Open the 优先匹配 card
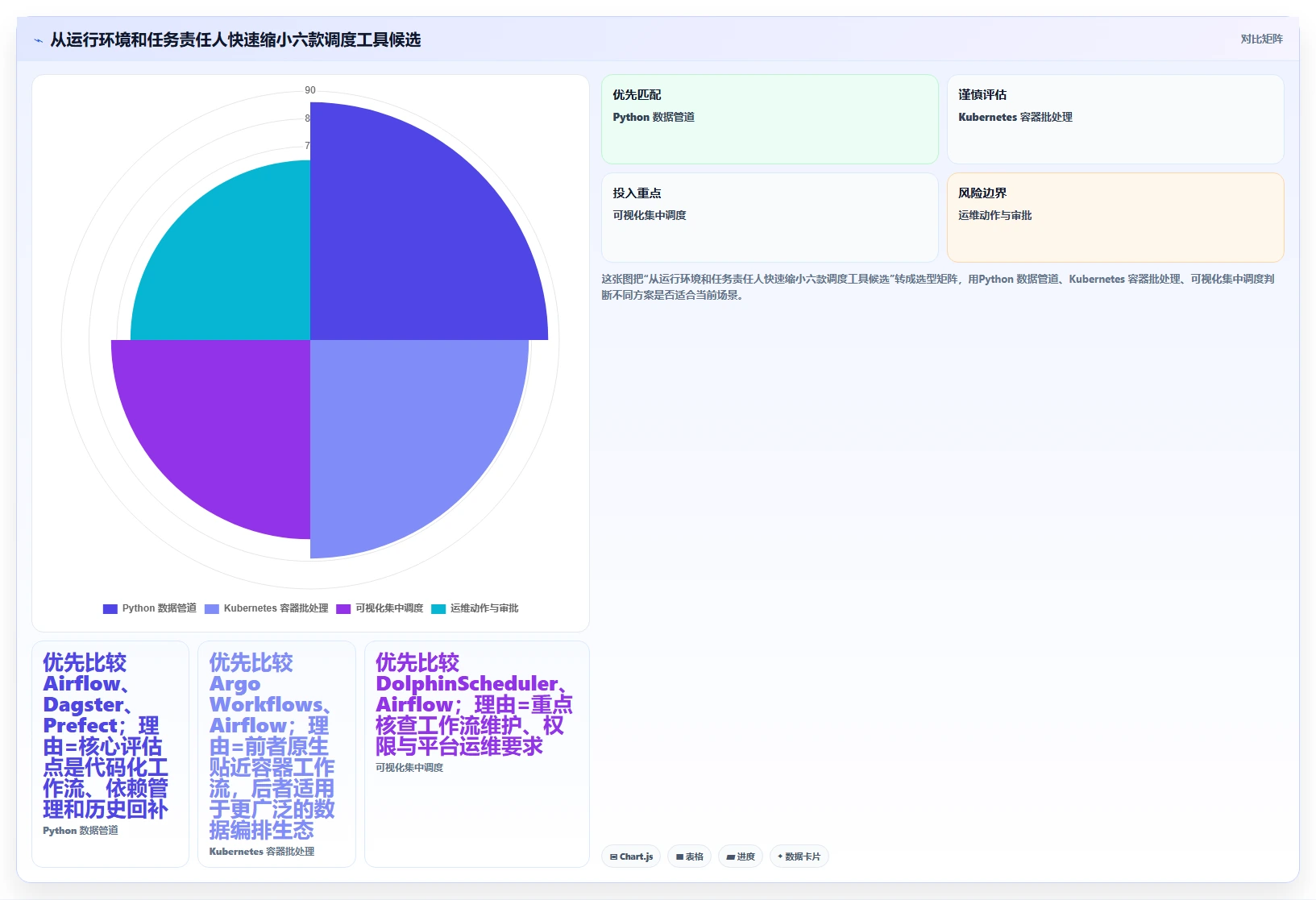Screen dimensions: 1316x900 770,119
